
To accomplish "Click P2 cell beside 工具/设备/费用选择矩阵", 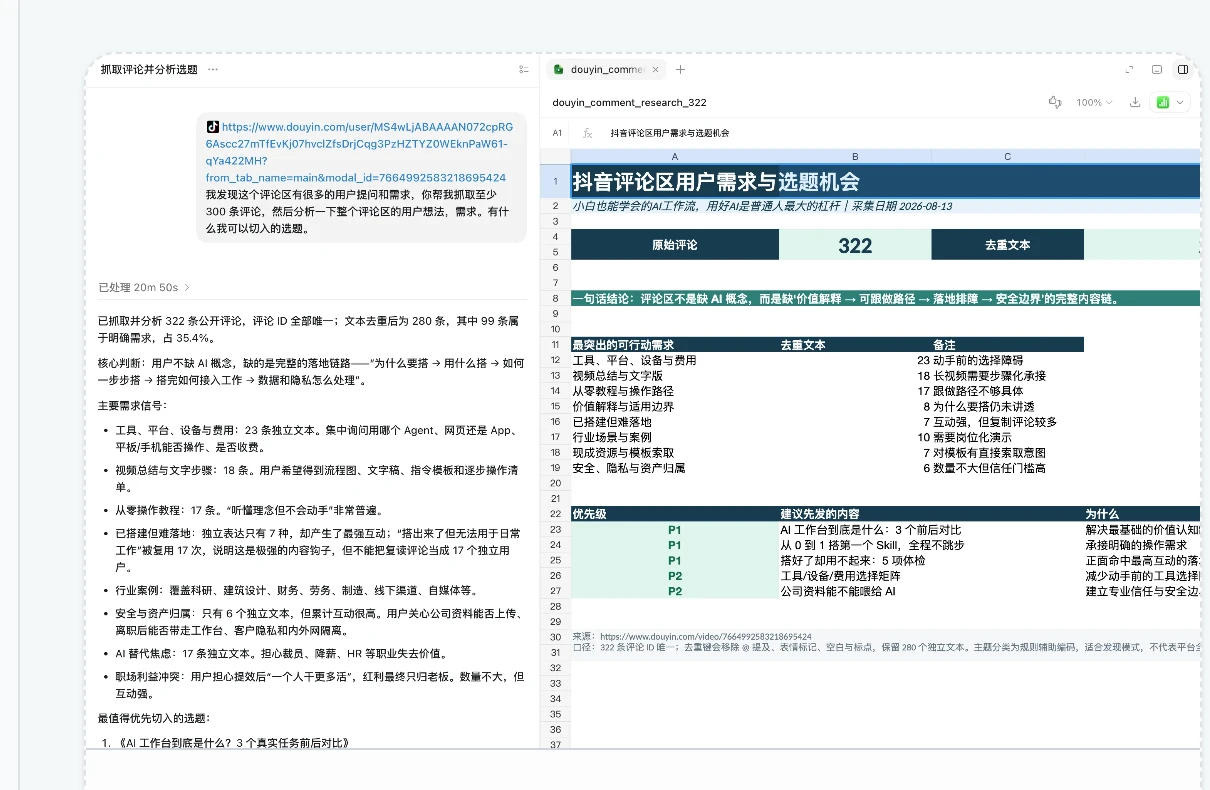I will [x=675, y=576].
